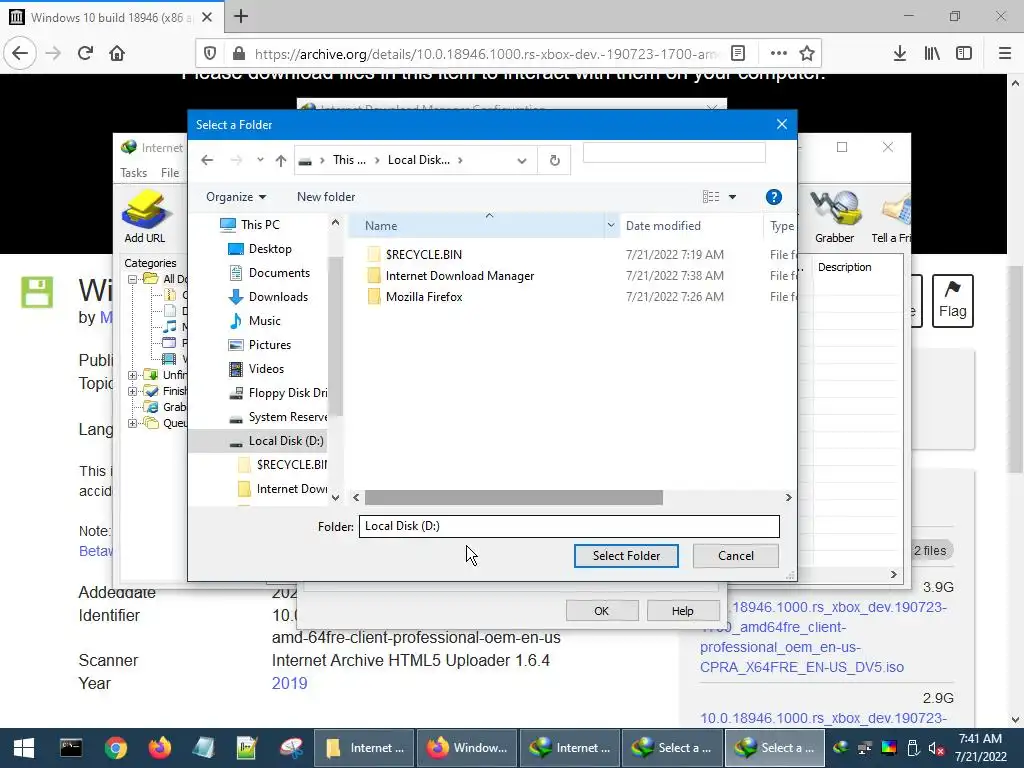Expand the Finished category in IDM

click(133, 391)
